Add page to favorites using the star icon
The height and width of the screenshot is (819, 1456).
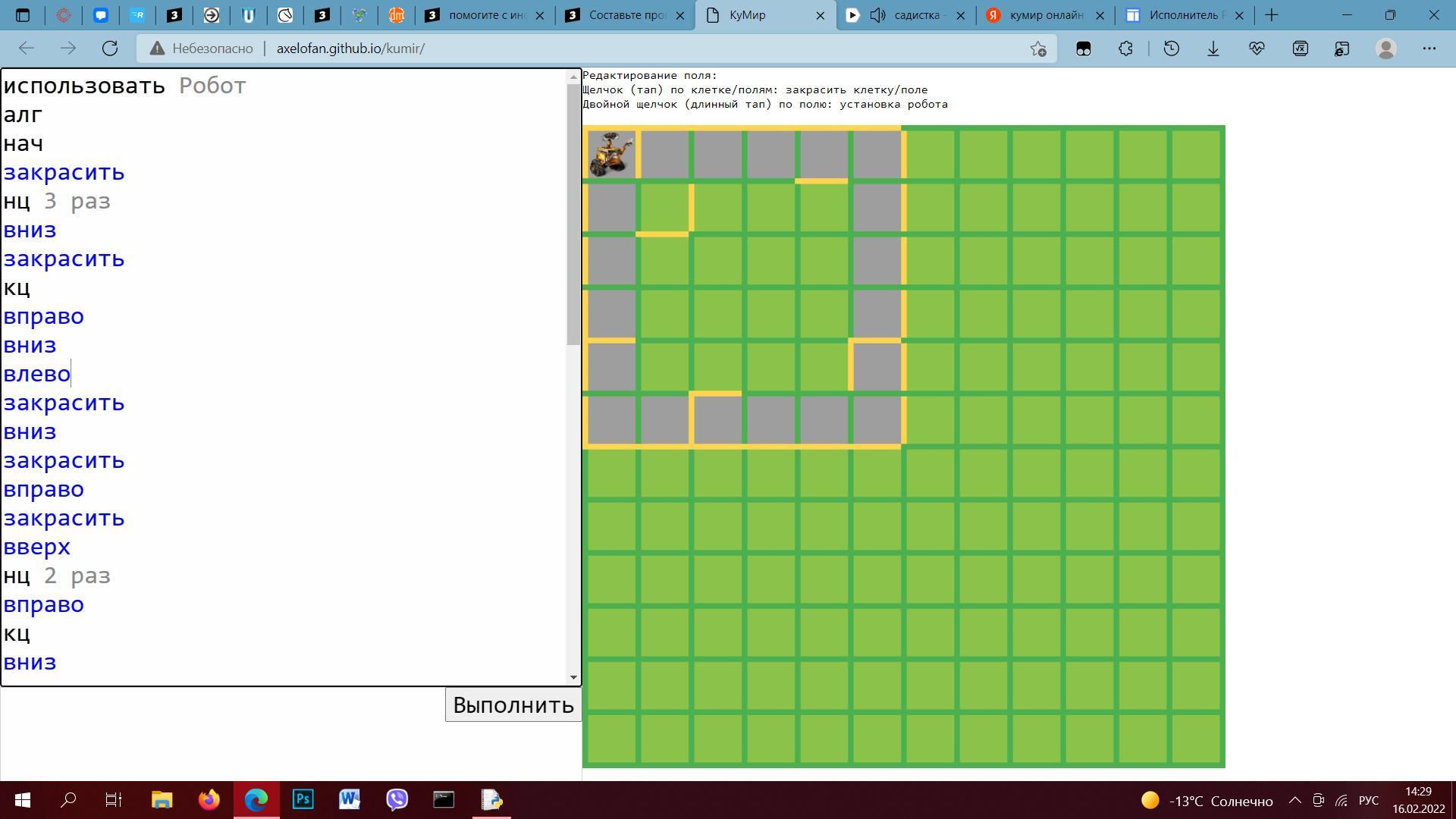[1038, 49]
